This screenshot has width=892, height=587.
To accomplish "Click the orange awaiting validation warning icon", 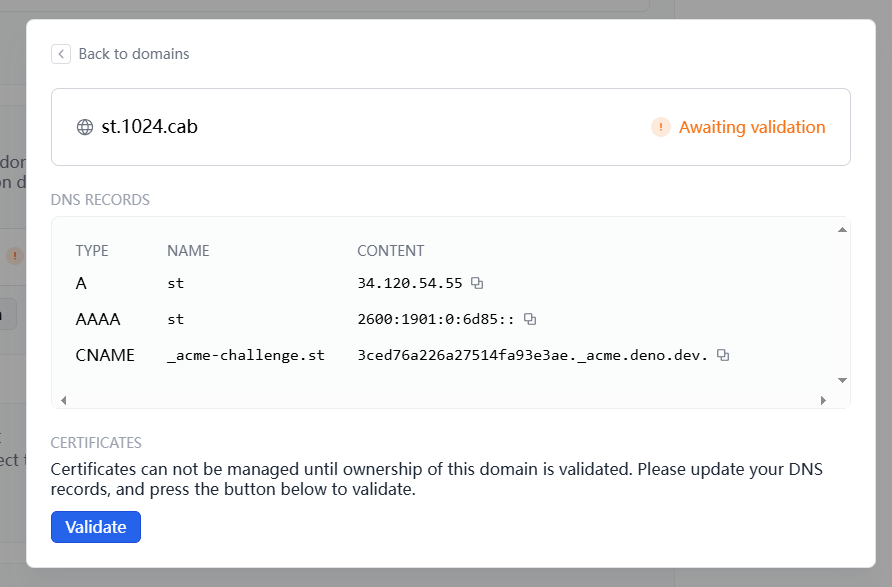I will pyautogui.click(x=660, y=127).
